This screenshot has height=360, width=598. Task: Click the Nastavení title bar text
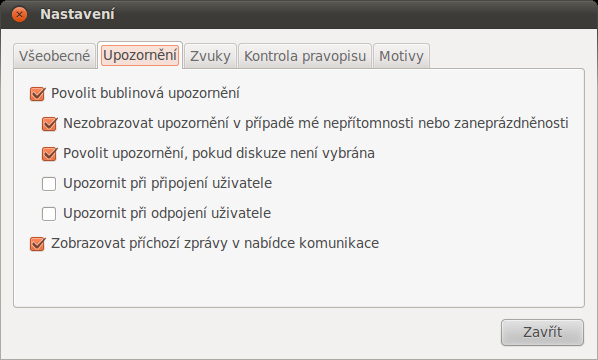[x=77, y=14]
